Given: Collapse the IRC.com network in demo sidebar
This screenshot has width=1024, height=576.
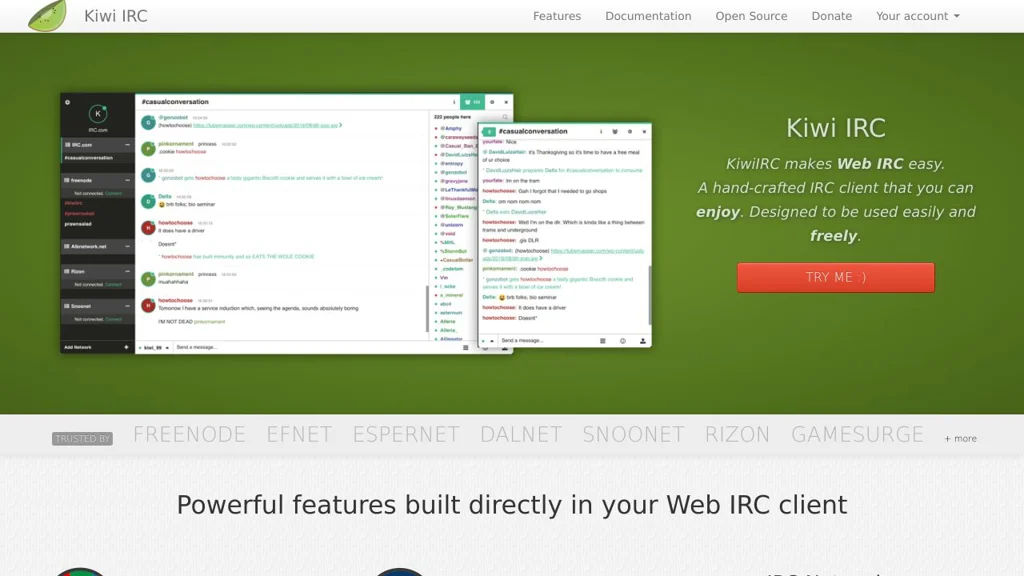Looking at the screenshot, I should tap(127, 145).
